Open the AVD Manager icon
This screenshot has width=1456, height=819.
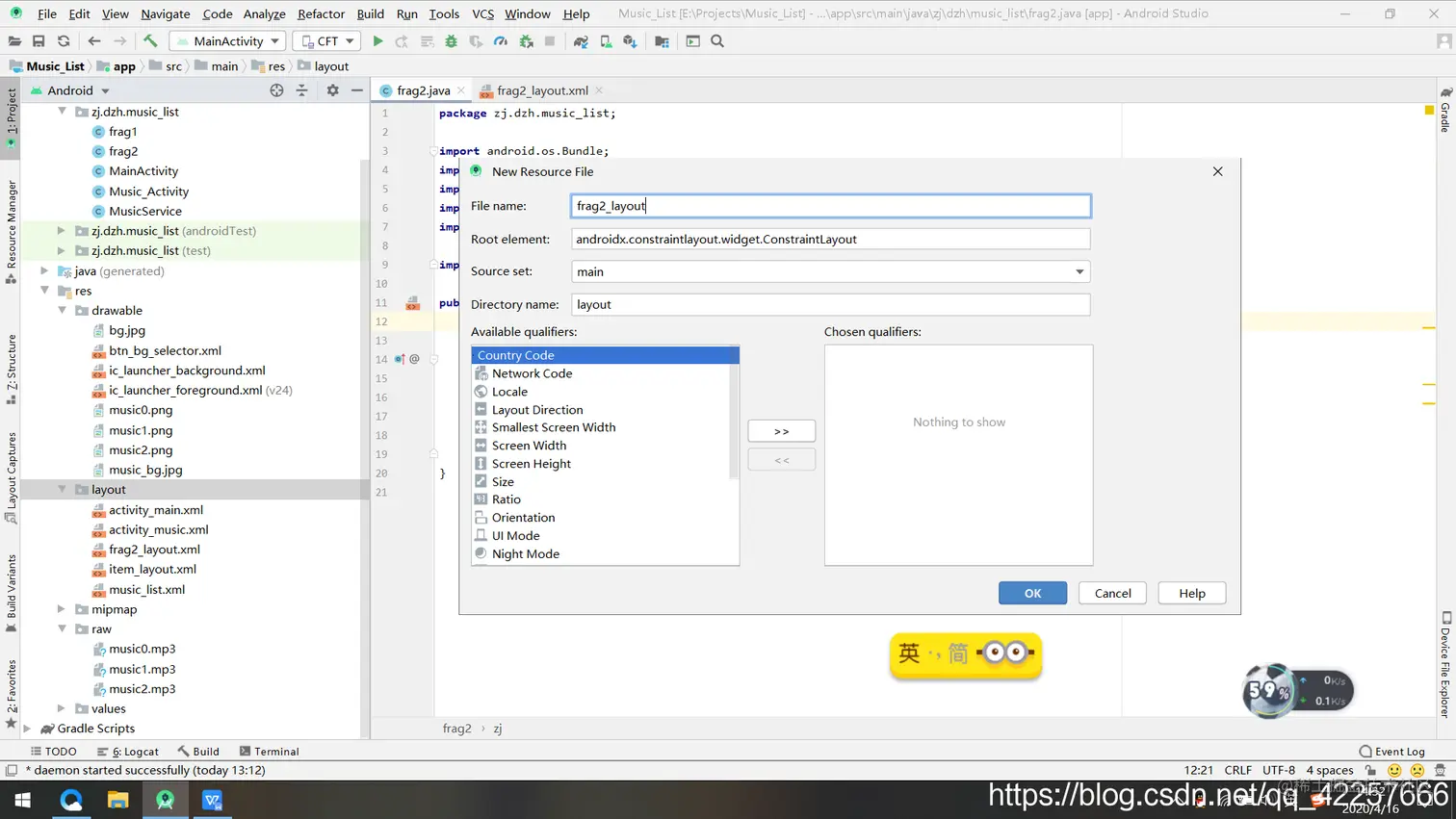[x=606, y=41]
